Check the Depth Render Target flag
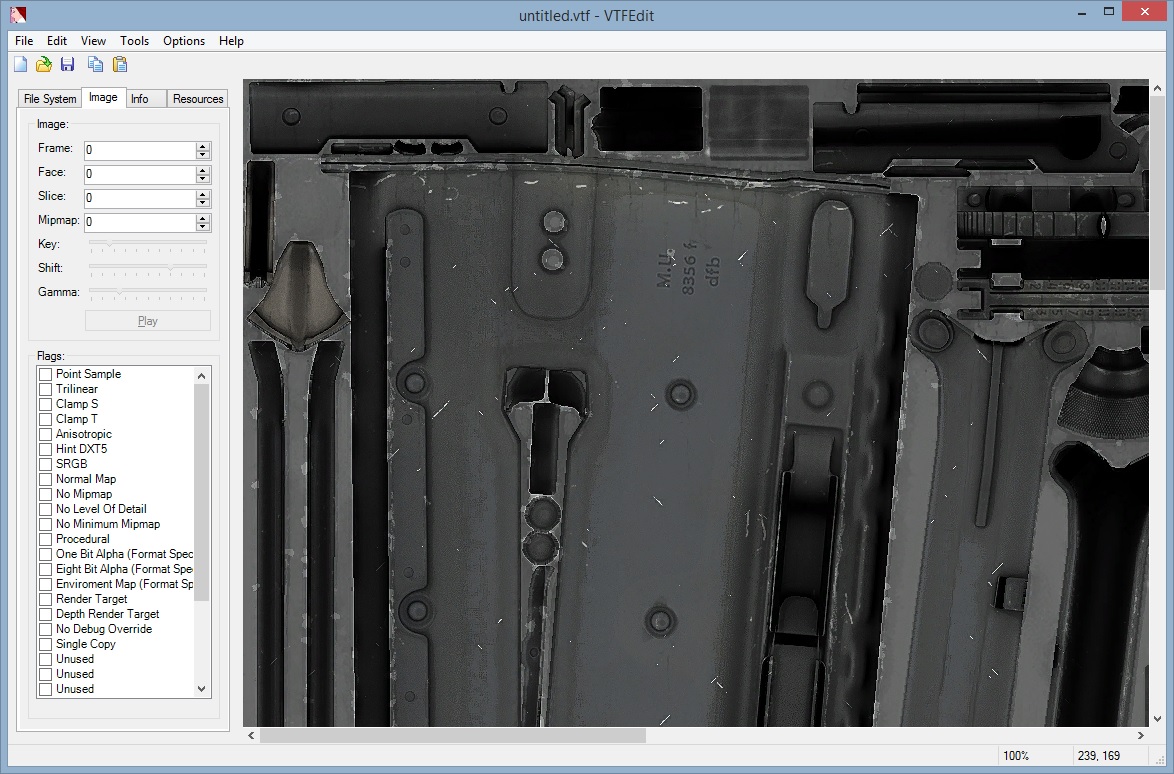The height and width of the screenshot is (774, 1174). pos(46,614)
